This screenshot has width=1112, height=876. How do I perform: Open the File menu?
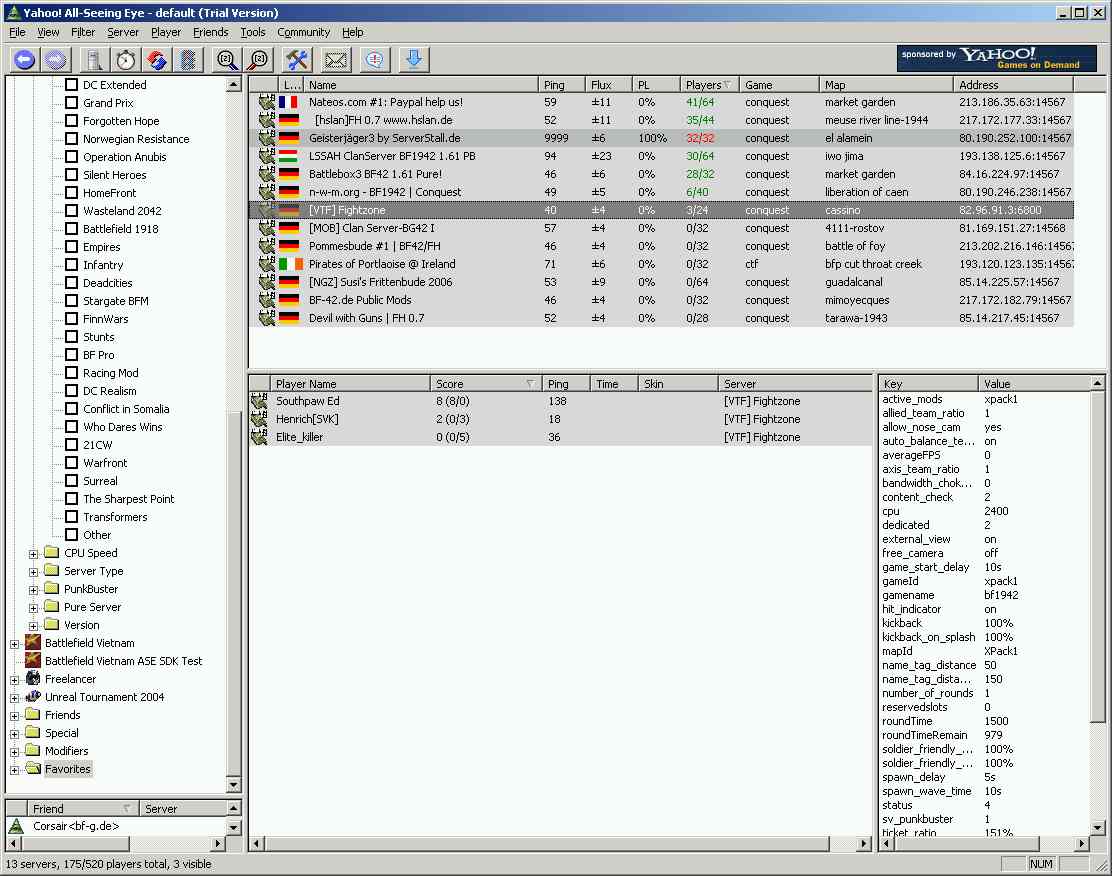17,32
